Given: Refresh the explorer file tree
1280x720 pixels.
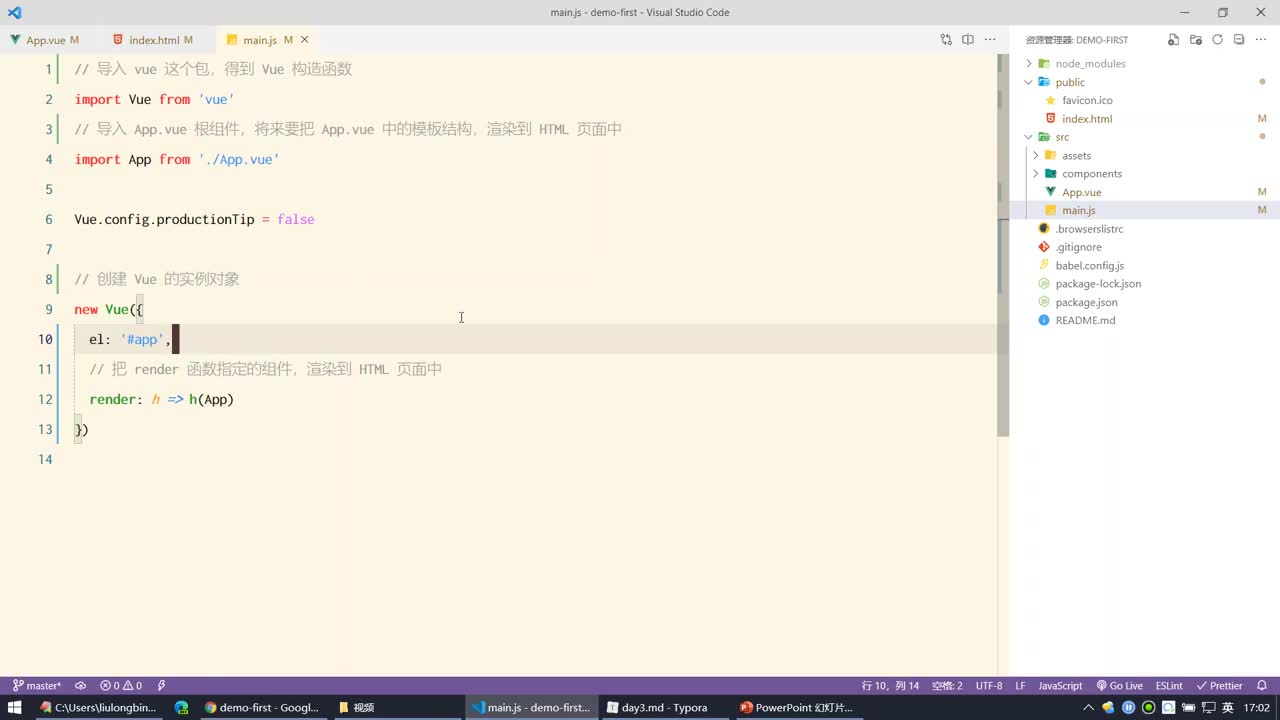Looking at the screenshot, I should [1217, 40].
